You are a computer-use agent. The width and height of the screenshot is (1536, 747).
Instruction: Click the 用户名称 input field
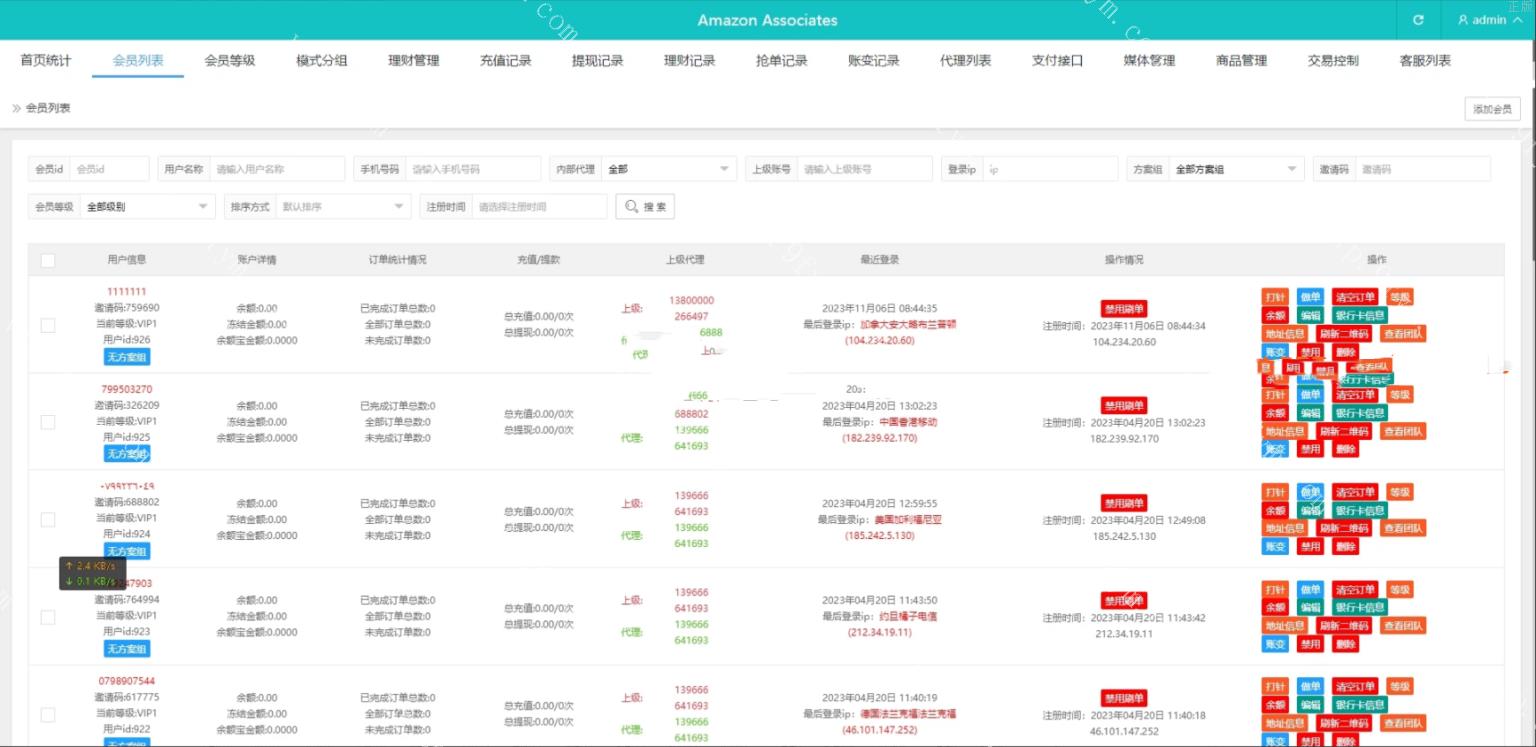pyautogui.click(x=275, y=170)
